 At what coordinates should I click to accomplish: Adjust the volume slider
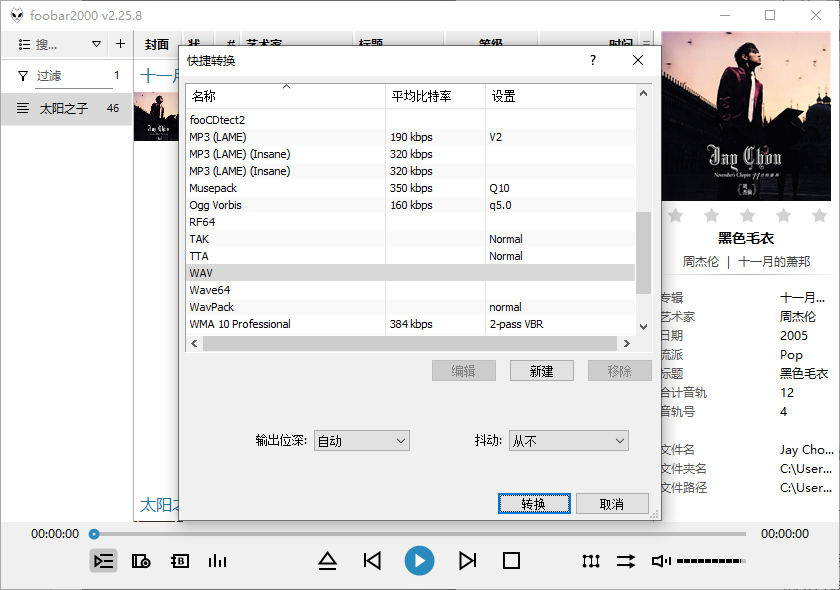point(711,561)
